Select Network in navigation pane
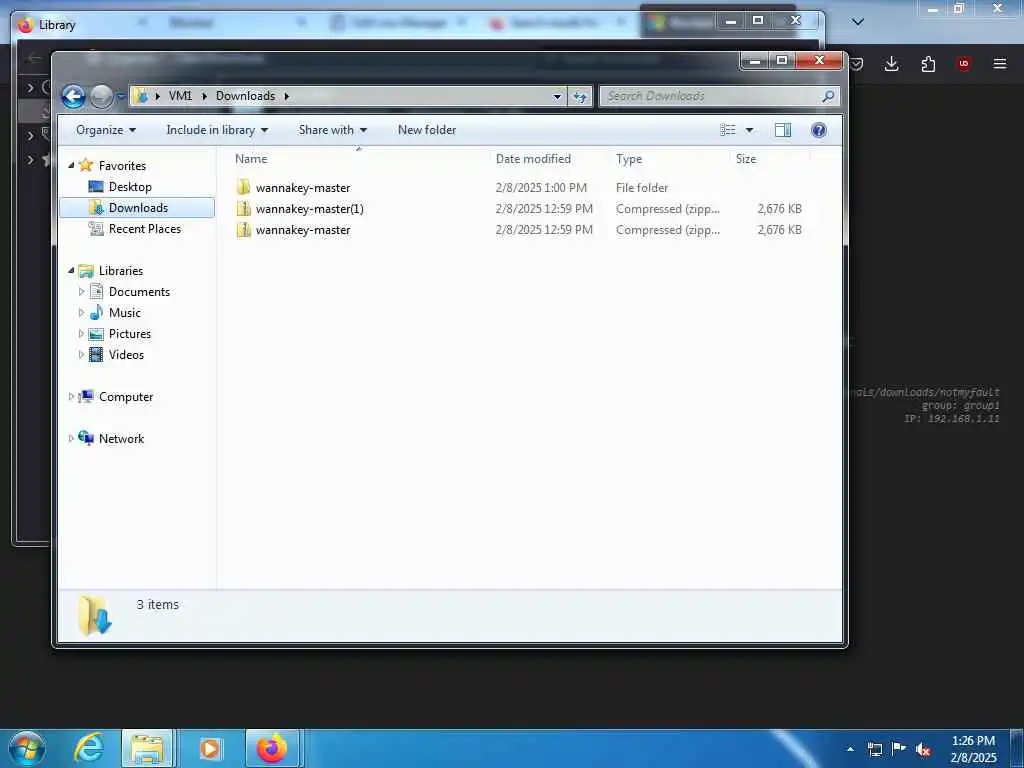This screenshot has height=768, width=1024. pos(121,439)
